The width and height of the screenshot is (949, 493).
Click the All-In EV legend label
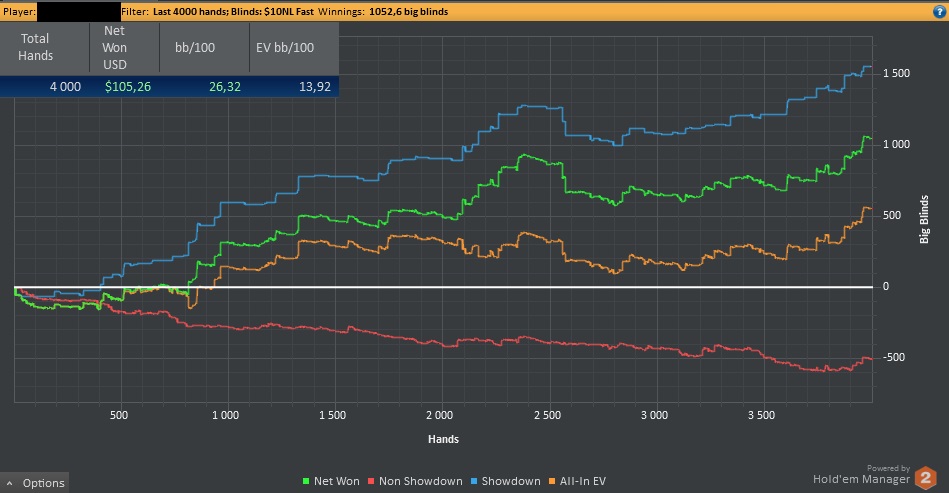[x=582, y=482]
